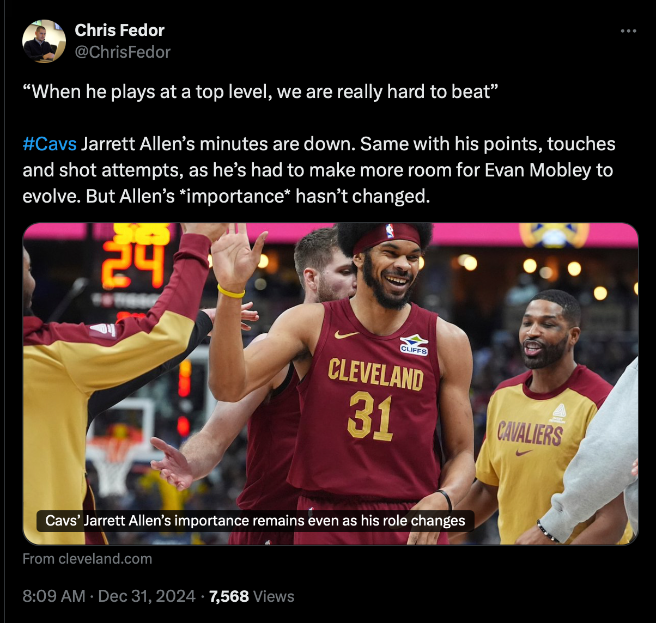Open the three-dot more options menu
The height and width of the screenshot is (623, 656).
coord(628,31)
